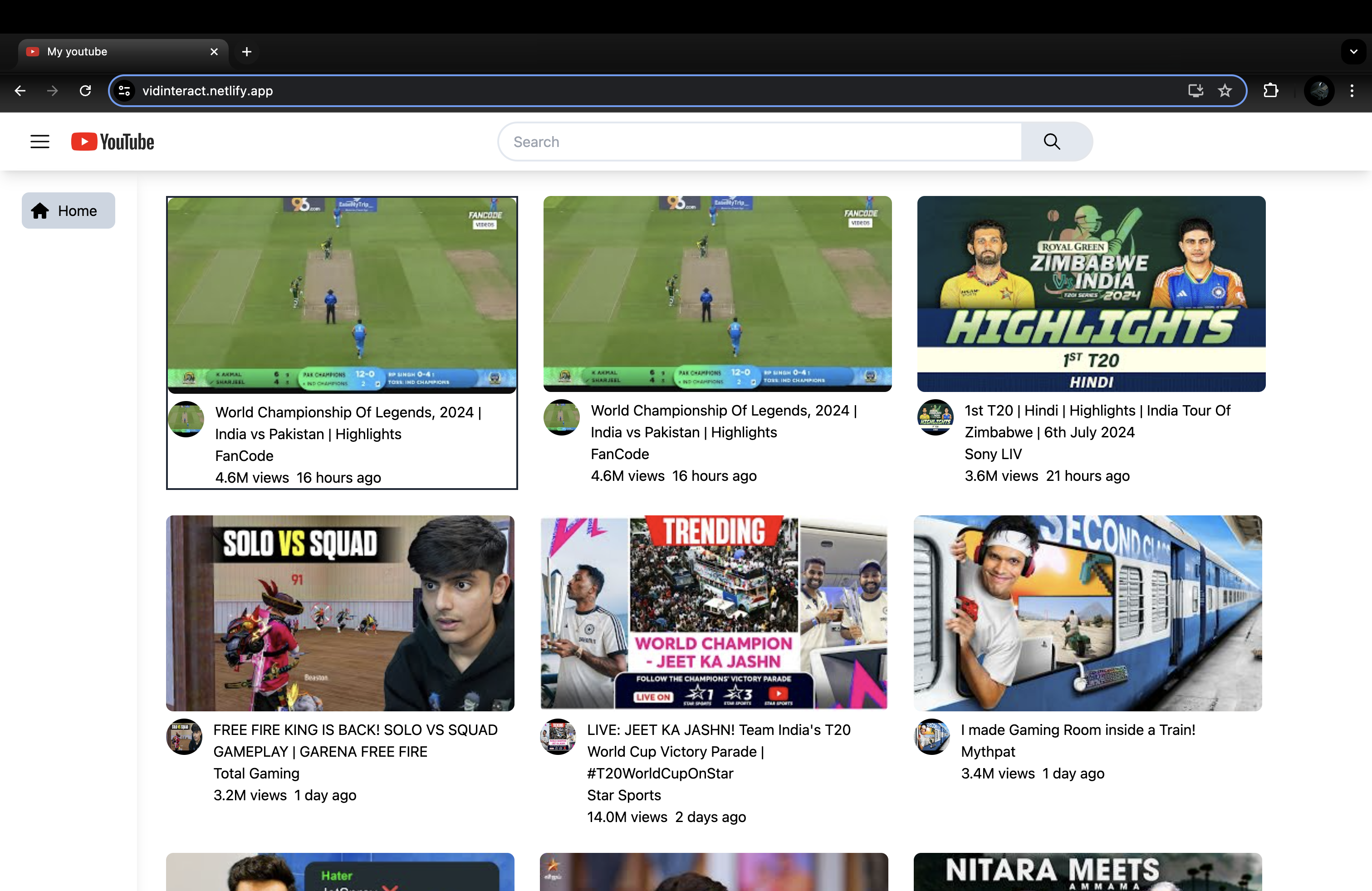Image resolution: width=1372 pixels, height=891 pixels.
Task: Open the extensions puzzle icon
Action: [x=1270, y=90]
